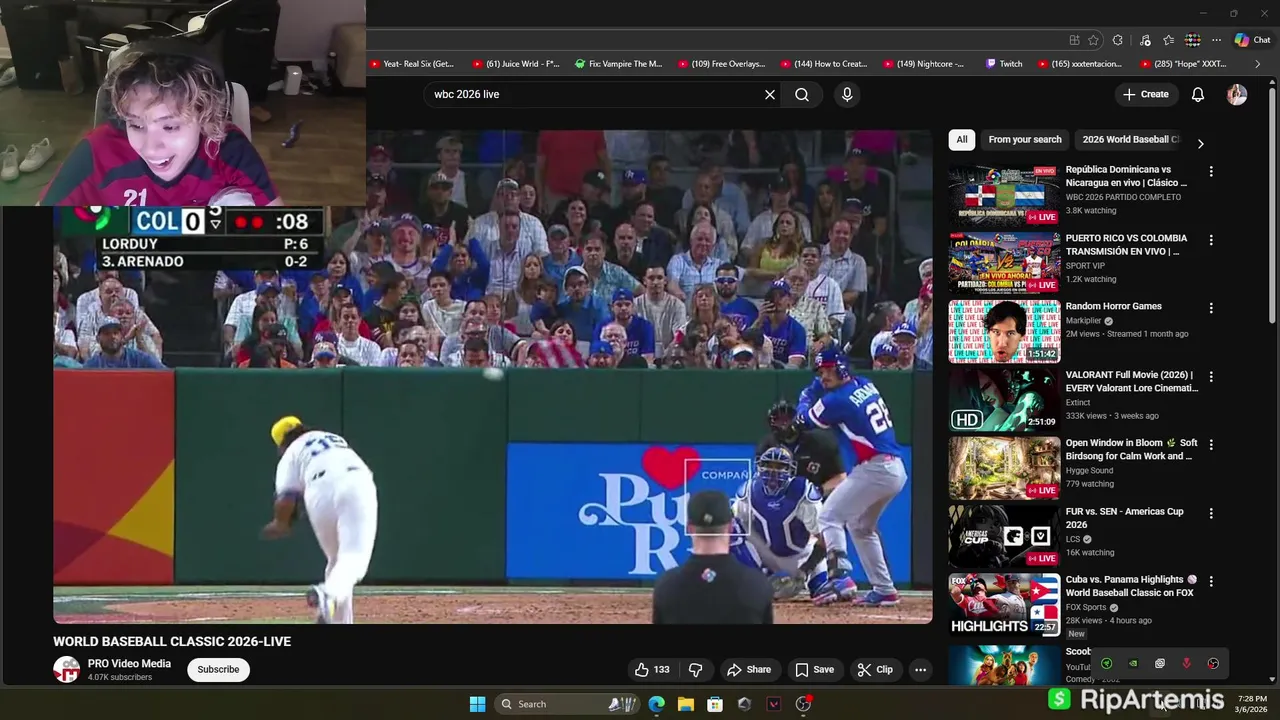This screenshot has height=720, width=1280.
Task: Click the NVIDIA icon in tray popup
Action: click(1133, 663)
